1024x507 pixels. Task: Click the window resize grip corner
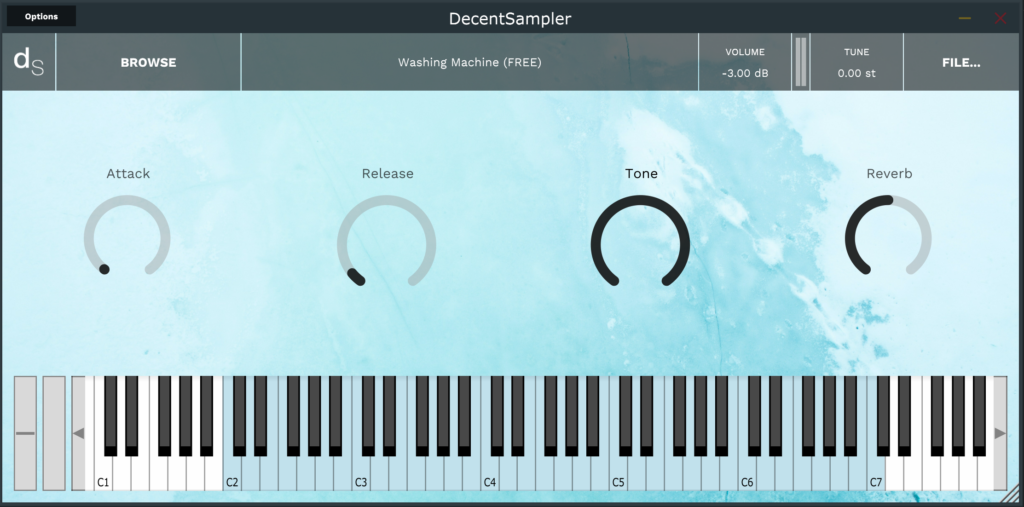click(x=1010, y=493)
